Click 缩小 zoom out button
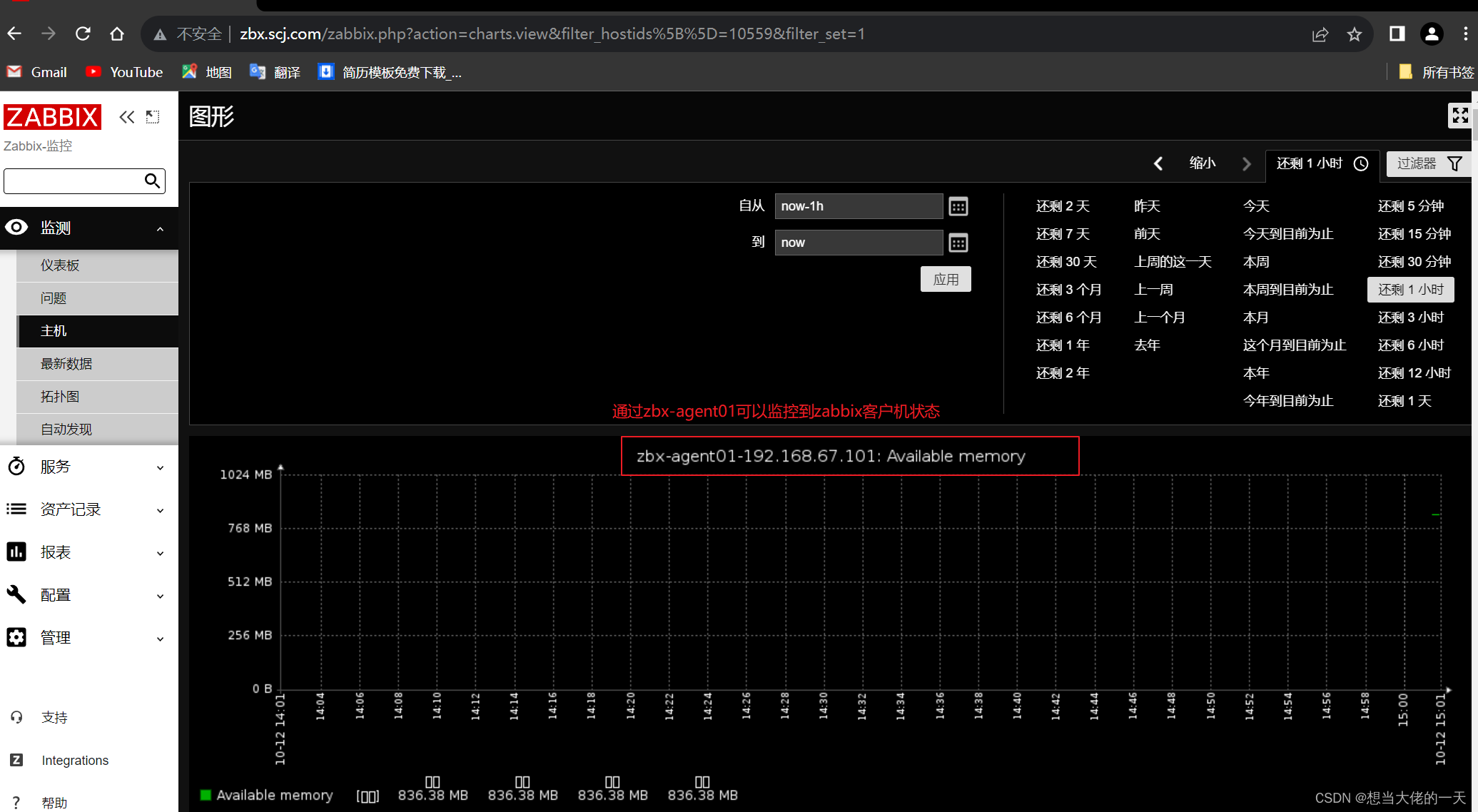 (x=1203, y=163)
